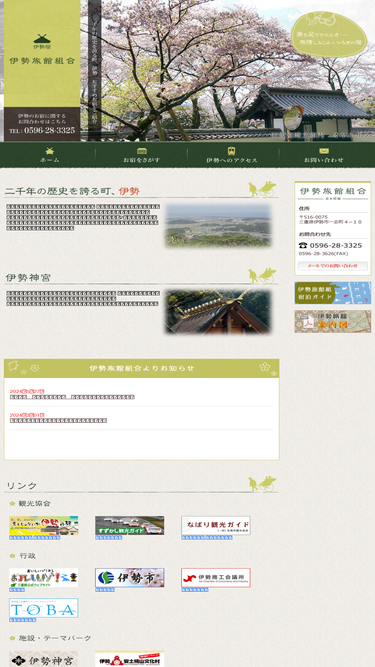375x667 pixels.
Task: Open the 伊勢商工会議所 banner
Action: pos(216,578)
